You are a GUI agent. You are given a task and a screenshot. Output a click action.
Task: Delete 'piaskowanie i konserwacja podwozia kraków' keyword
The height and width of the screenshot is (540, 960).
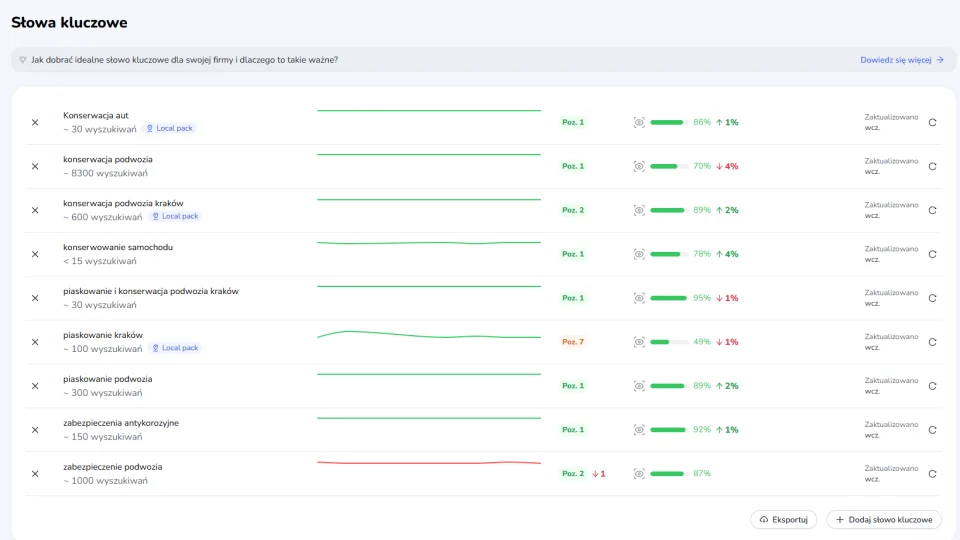pos(35,298)
